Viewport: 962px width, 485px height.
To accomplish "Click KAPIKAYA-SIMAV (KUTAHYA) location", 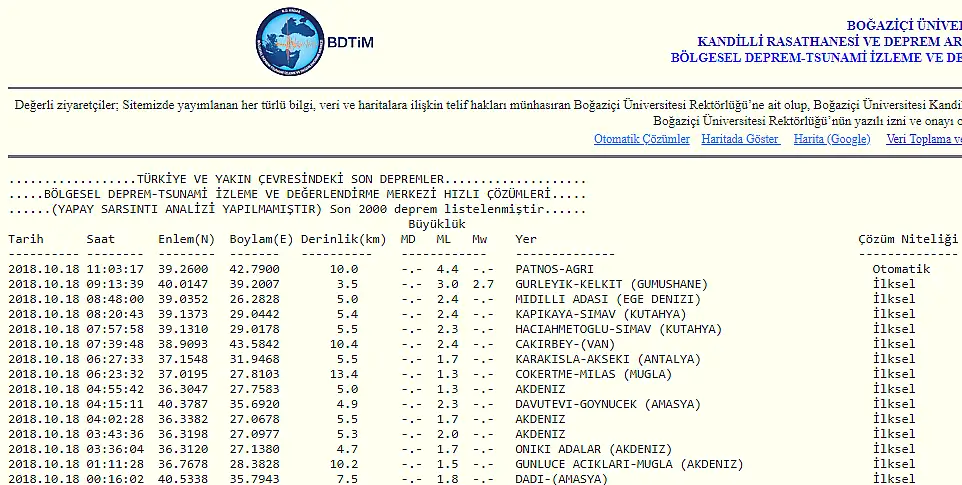I will (601, 314).
